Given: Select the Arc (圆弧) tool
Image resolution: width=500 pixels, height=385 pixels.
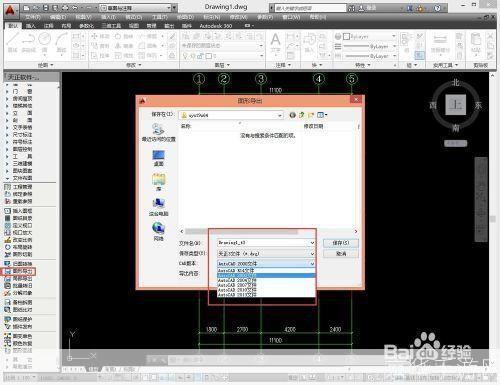Looking at the screenshot, I should (x=61, y=42).
